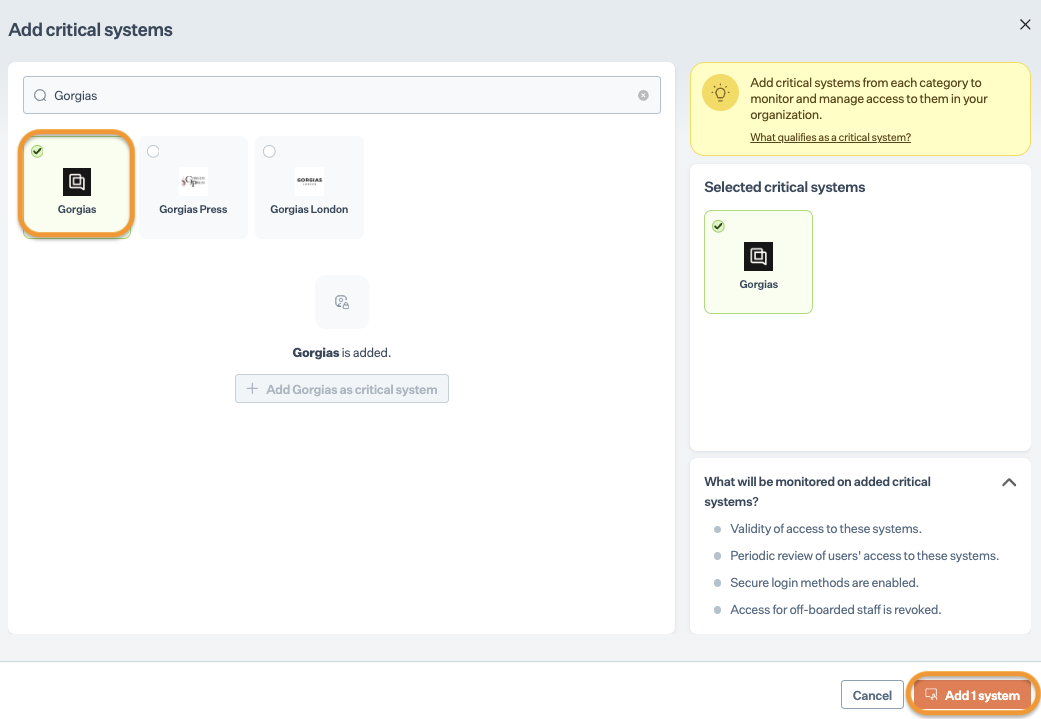Click 'Validity of access to these systems.' text
The height and width of the screenshot is (719, 1041).
[826, 529]
